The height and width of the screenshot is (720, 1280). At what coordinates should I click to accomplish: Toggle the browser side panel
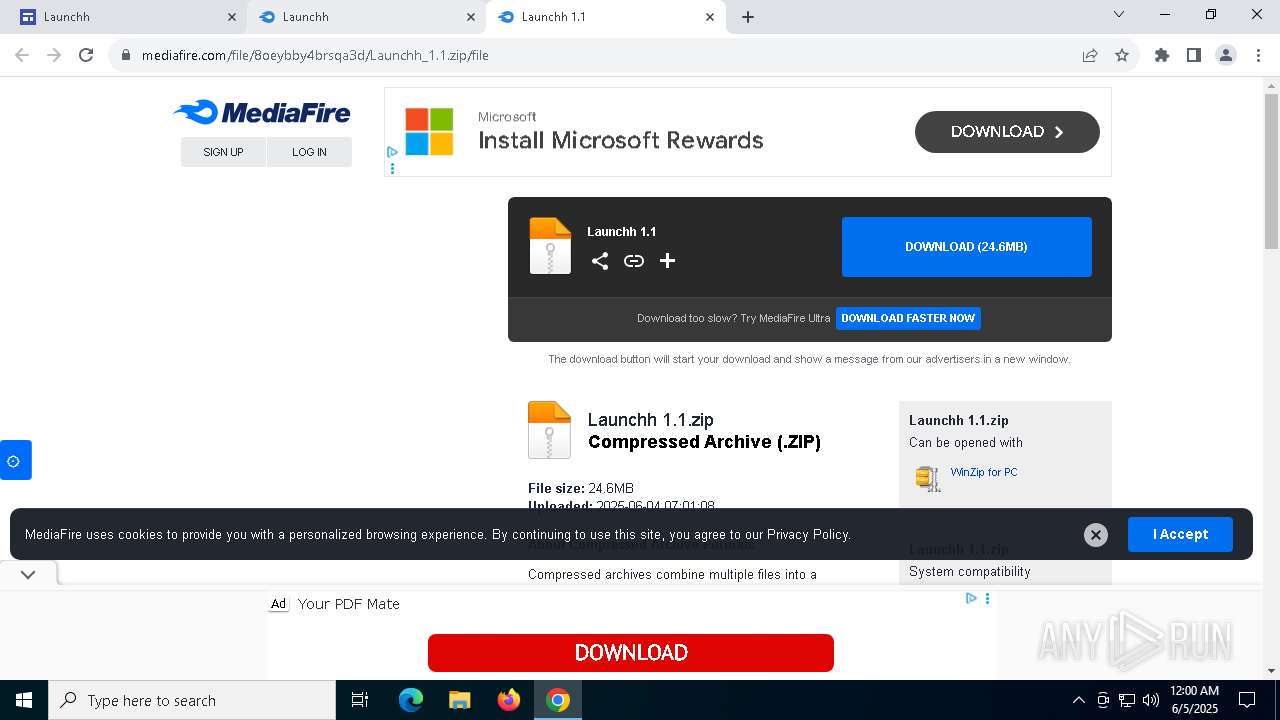1194,55
